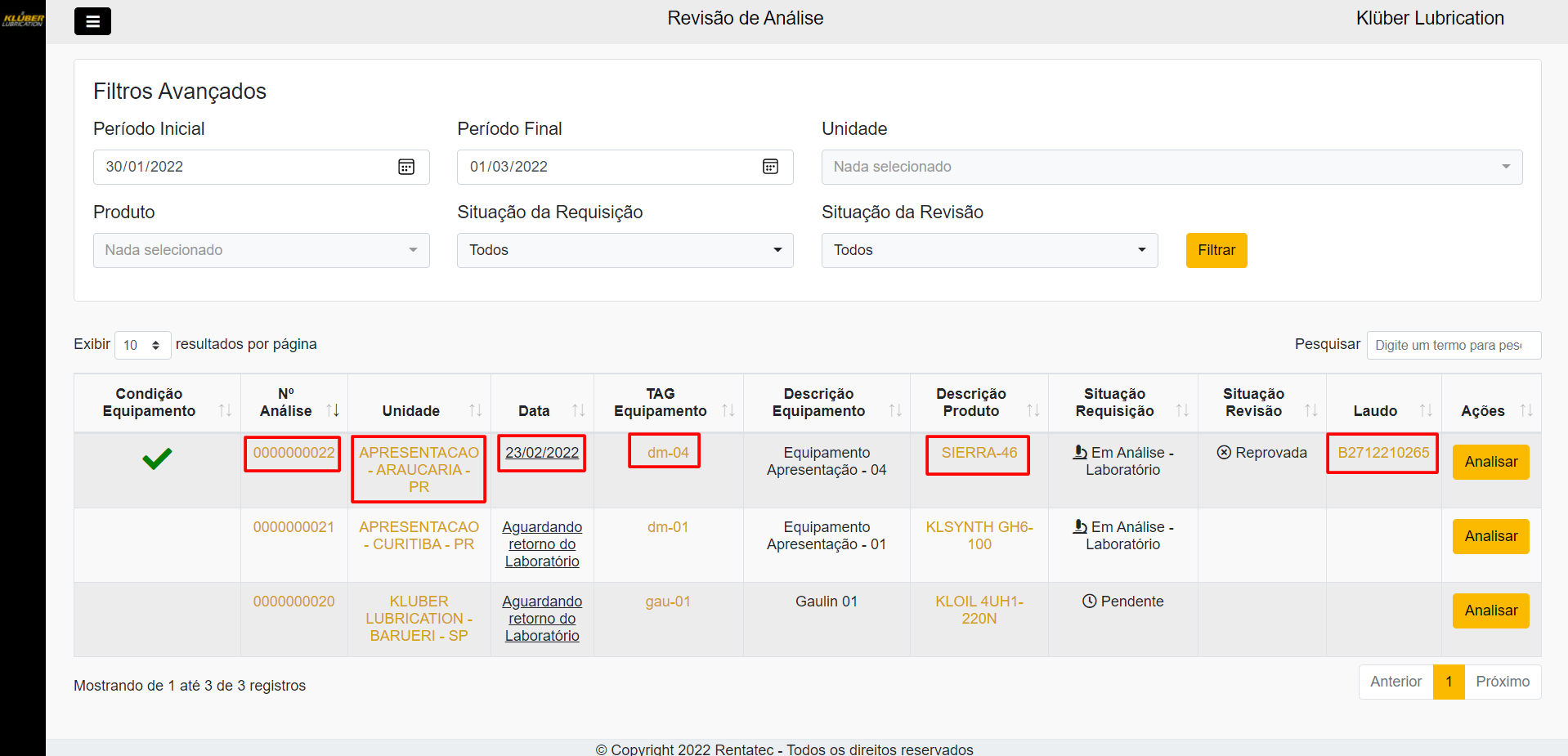1568x756 pixels.
Task: Go to Próximo page
Action: [1502, 682]
